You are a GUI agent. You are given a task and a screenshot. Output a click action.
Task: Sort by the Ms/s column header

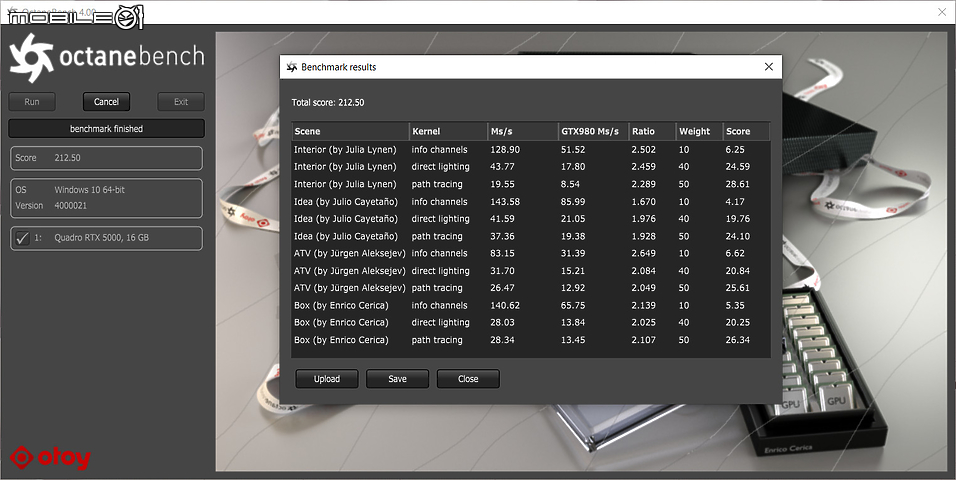coord(523,131)
